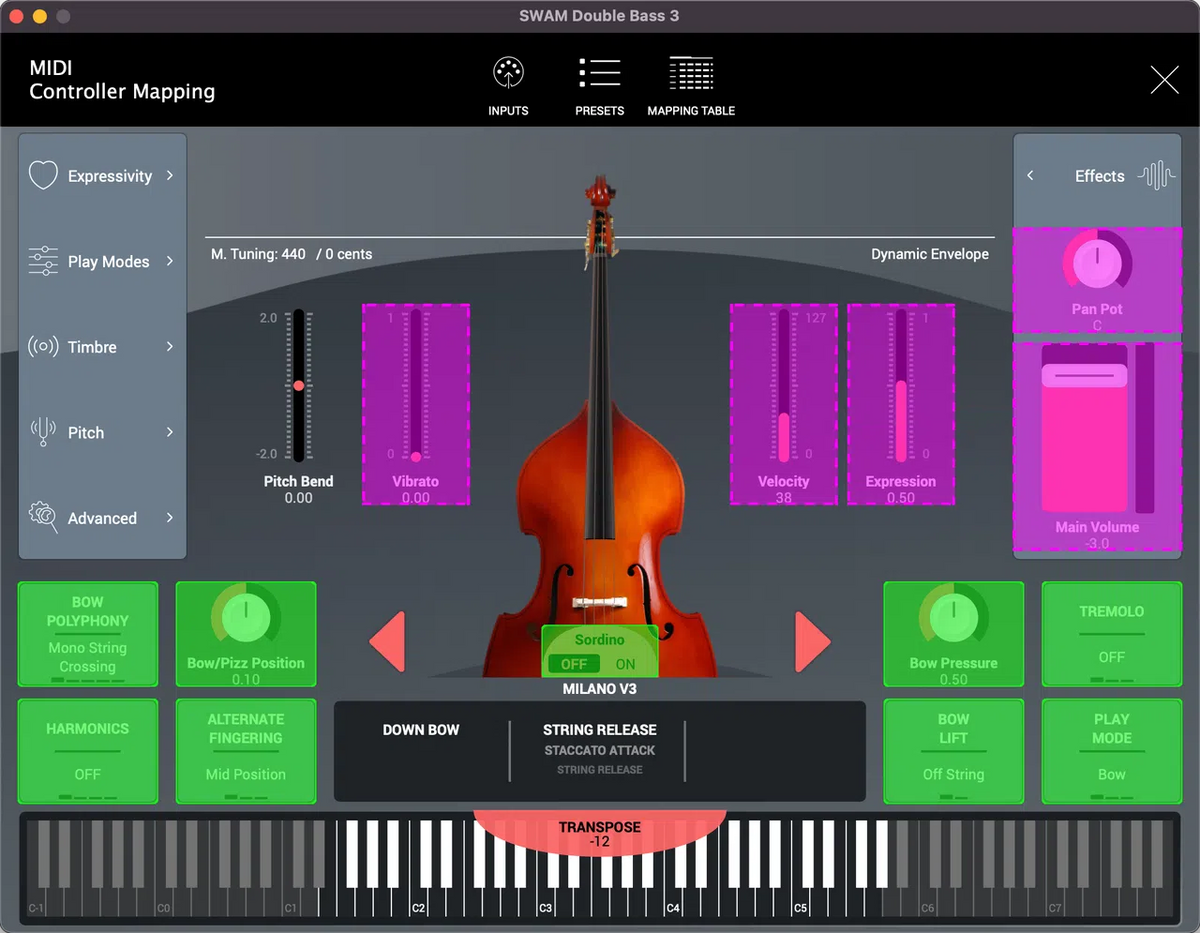The height and width of the screenshot is (933, 1200).
Task: Switch to the Down Bow tab
Action: pos(421,730)
